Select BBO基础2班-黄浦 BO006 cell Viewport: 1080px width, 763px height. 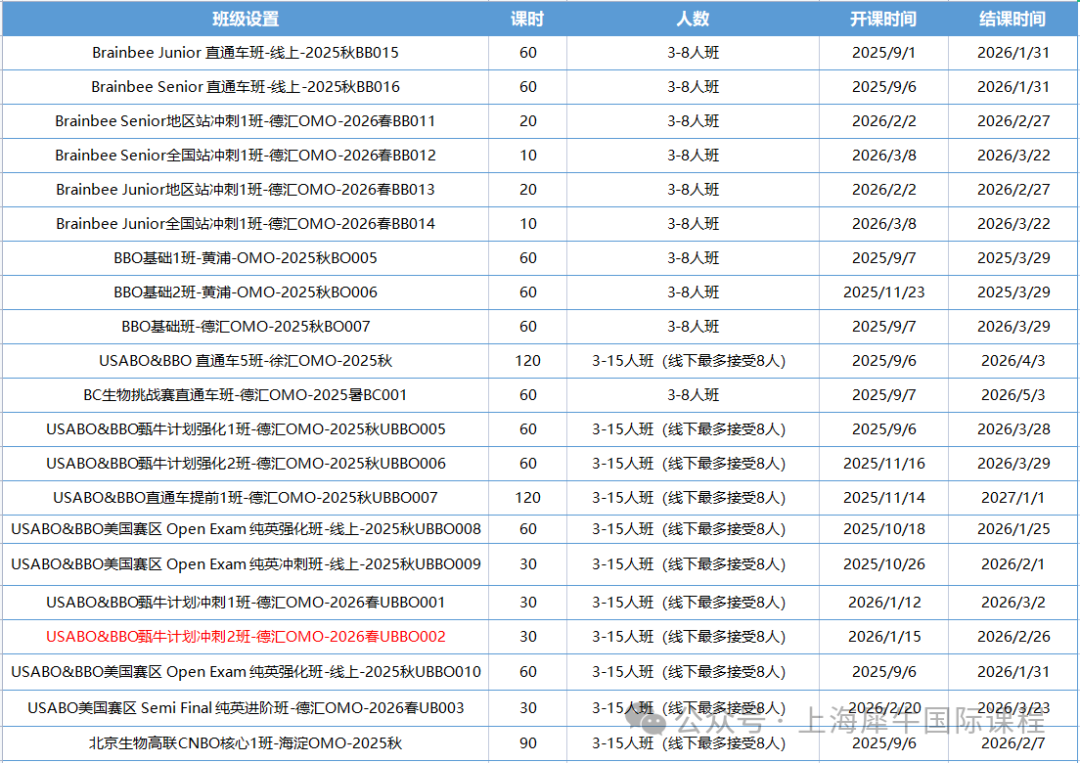245,292
